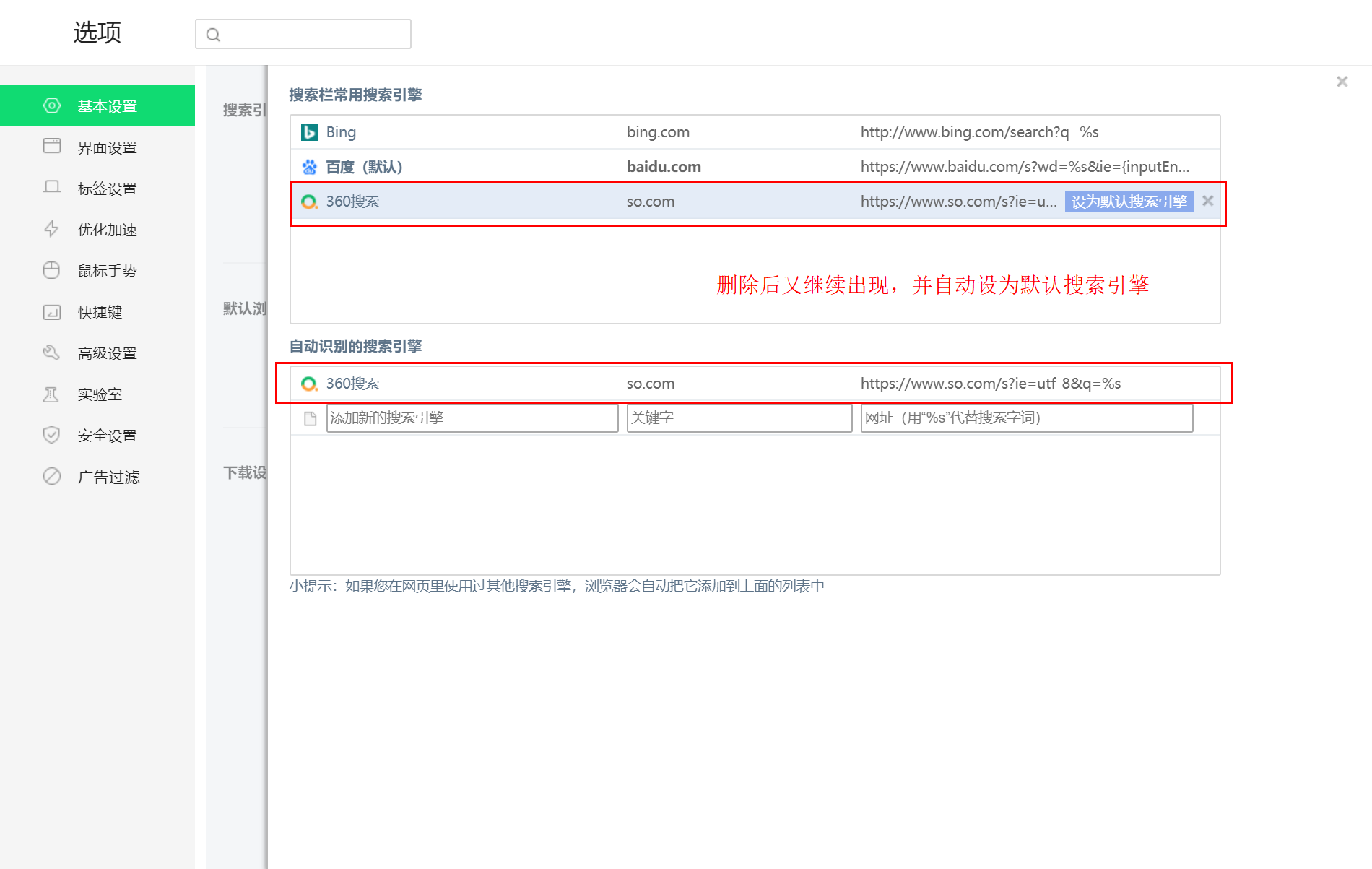The width and height of the screenshot is (1372, 869).
Task: Click the 网址 URL input field
Action: pyautogui.click(x=1026, y=418)
